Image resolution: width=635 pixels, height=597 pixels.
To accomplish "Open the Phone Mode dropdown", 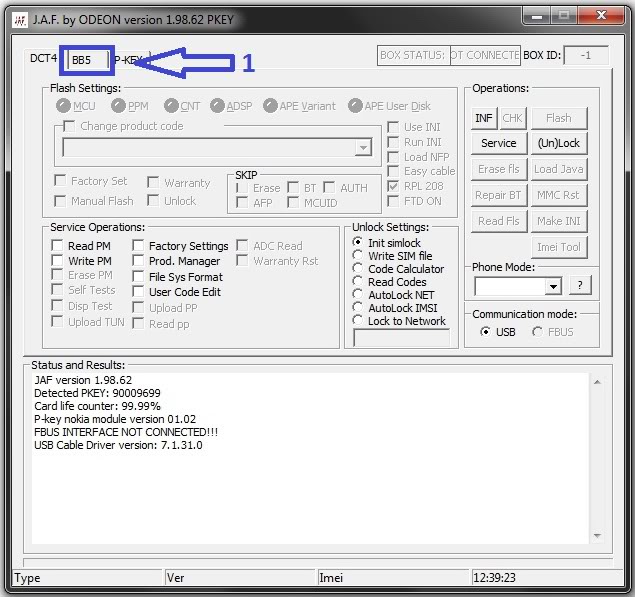I will (553, 286).
